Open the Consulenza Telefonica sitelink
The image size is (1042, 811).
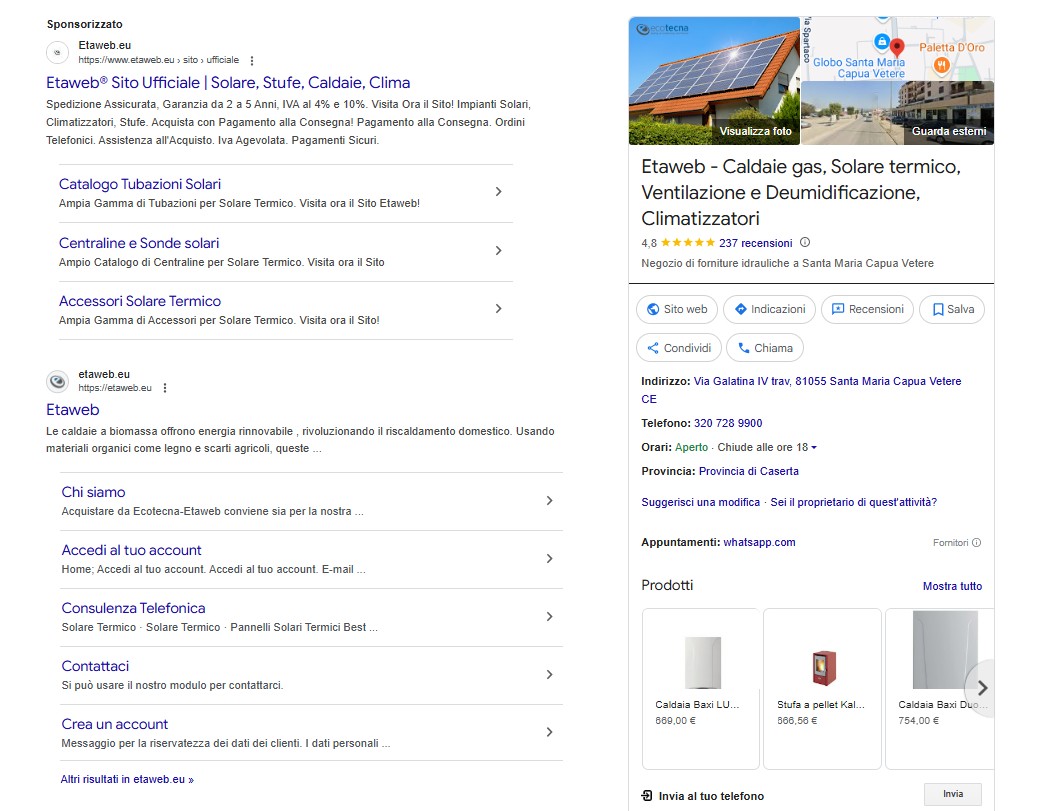point(133,608)
